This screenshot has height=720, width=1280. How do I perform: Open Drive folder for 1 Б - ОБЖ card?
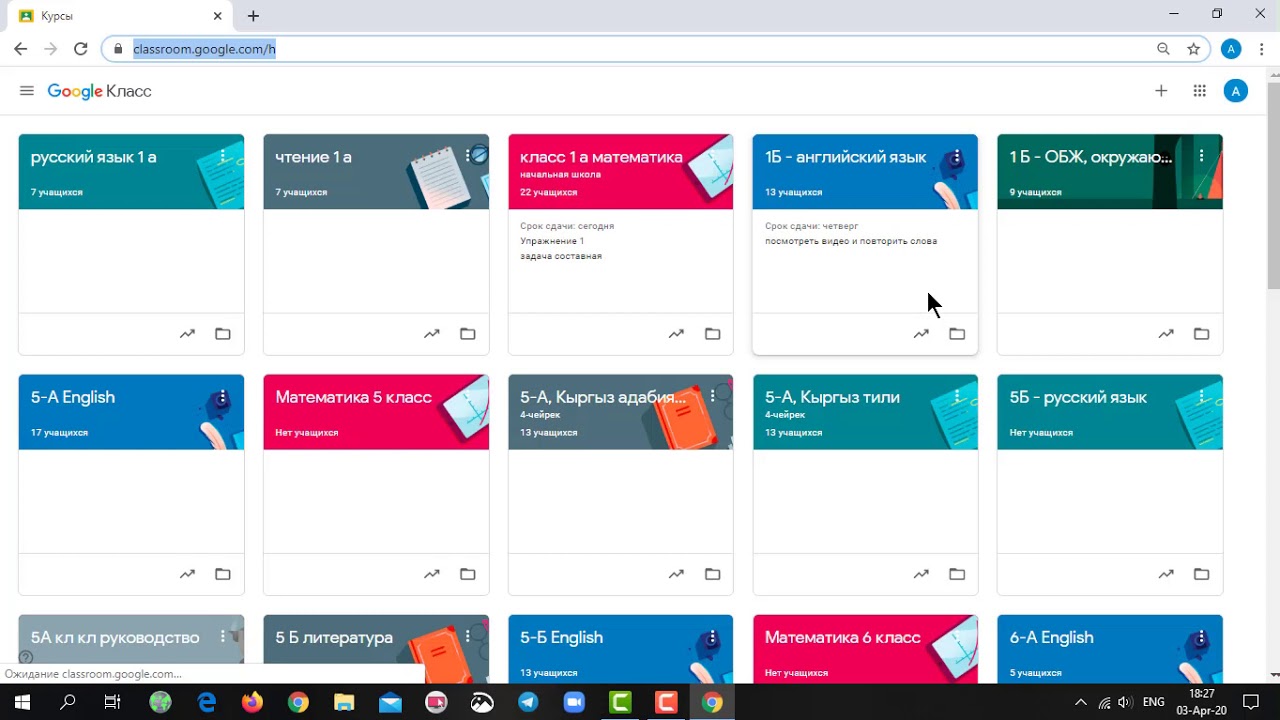(1201, 334)
